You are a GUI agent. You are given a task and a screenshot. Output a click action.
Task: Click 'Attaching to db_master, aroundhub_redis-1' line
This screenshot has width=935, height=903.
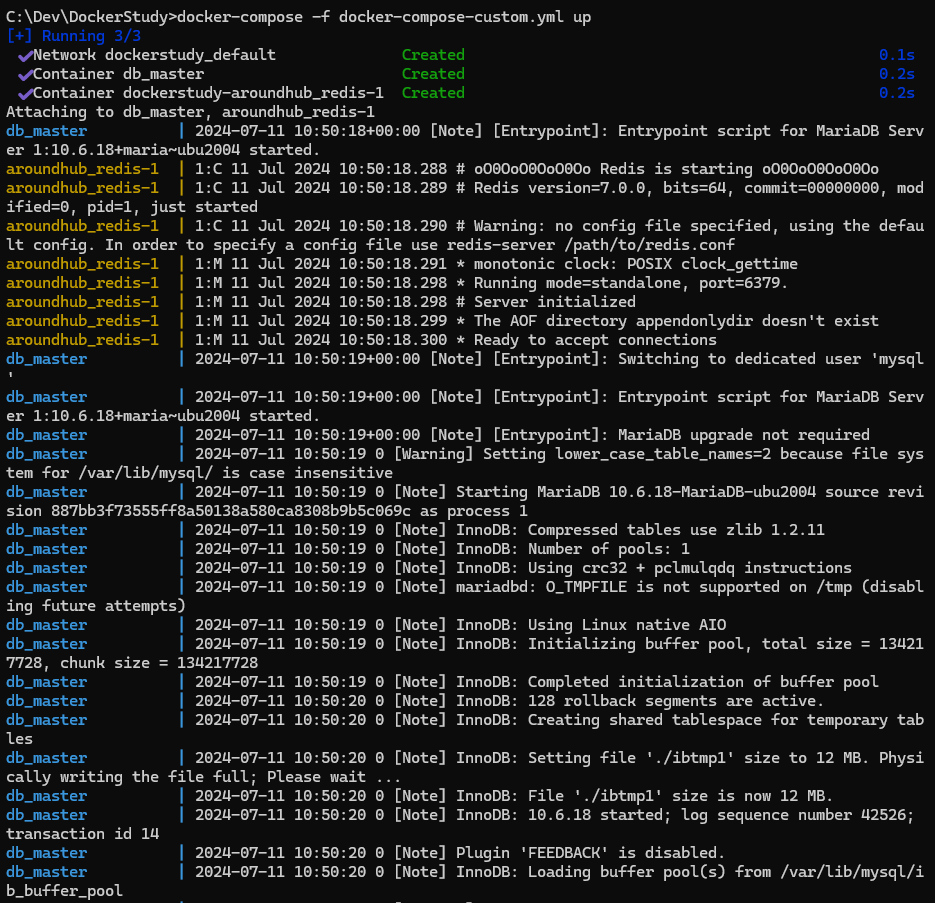point(190,112)
